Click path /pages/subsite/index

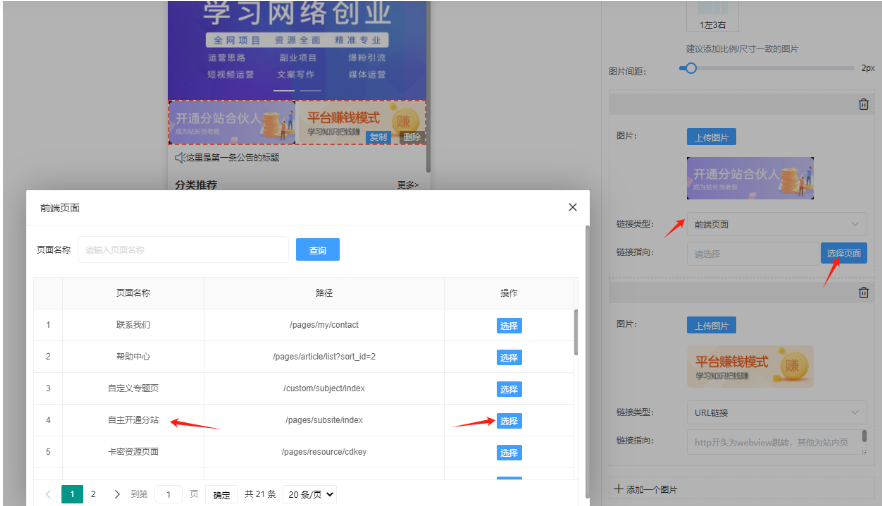pyautogui.click(x=324, y=420)
